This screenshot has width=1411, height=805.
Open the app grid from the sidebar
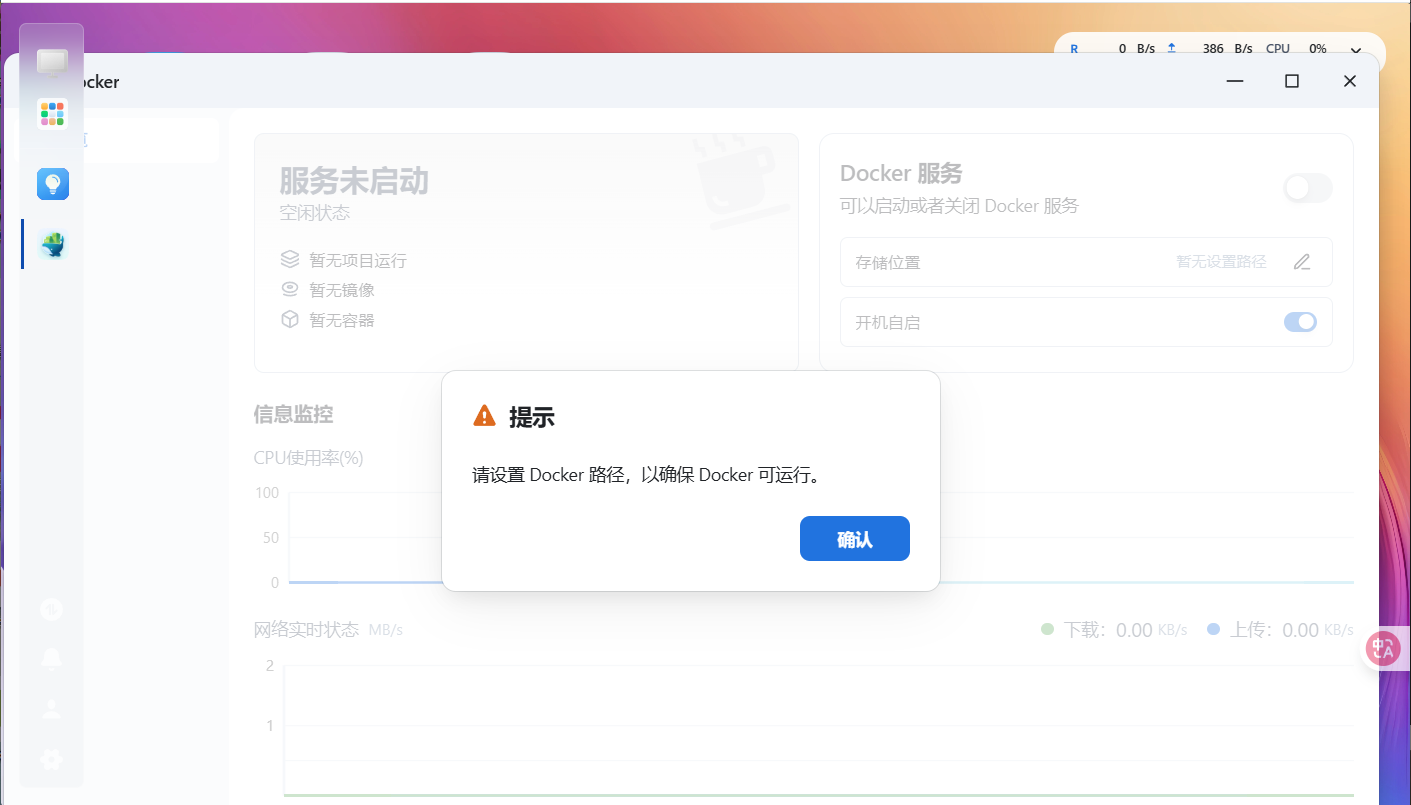(52, 113)
